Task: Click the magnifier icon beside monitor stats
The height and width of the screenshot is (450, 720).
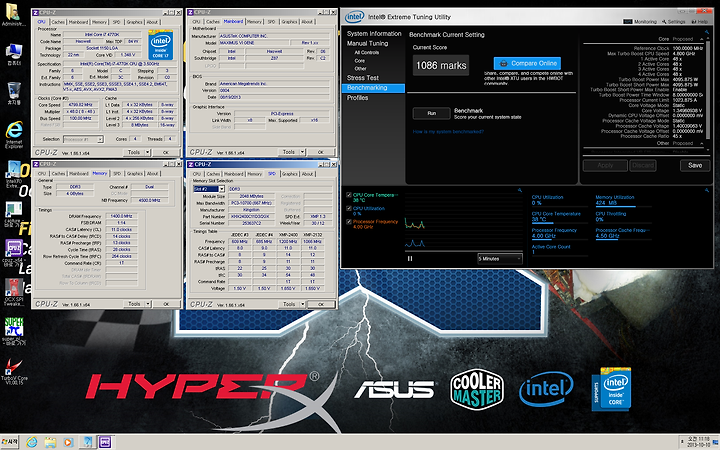Action: [x=707, y=190]
